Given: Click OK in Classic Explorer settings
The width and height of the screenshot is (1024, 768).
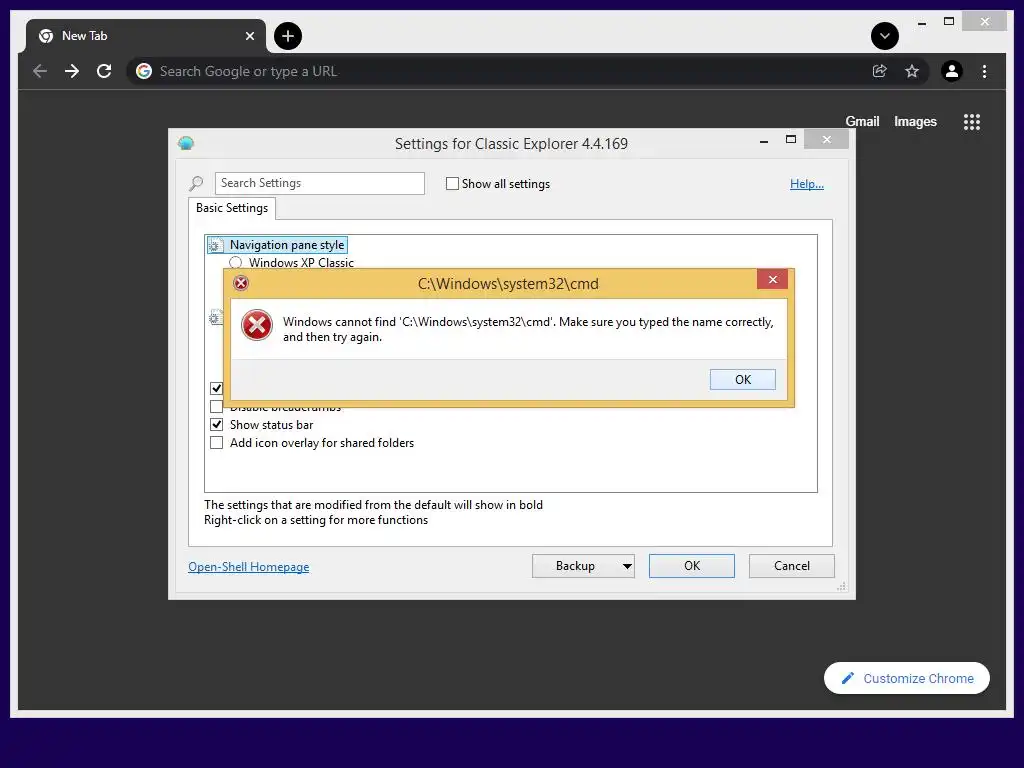Looking at the screenshot, I should click(692, 566).
